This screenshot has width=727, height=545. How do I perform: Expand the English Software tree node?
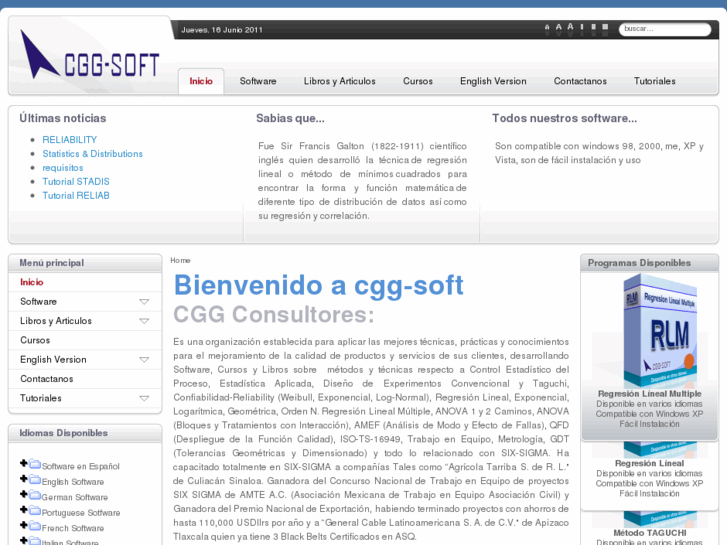tap(24, 479)
